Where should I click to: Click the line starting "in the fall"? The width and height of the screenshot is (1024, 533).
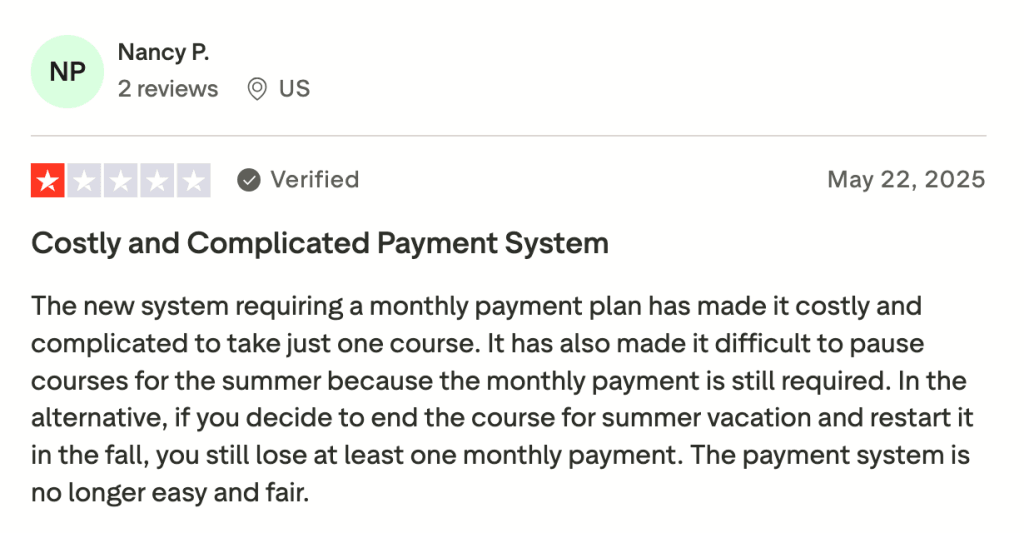(x=500, y=456)
